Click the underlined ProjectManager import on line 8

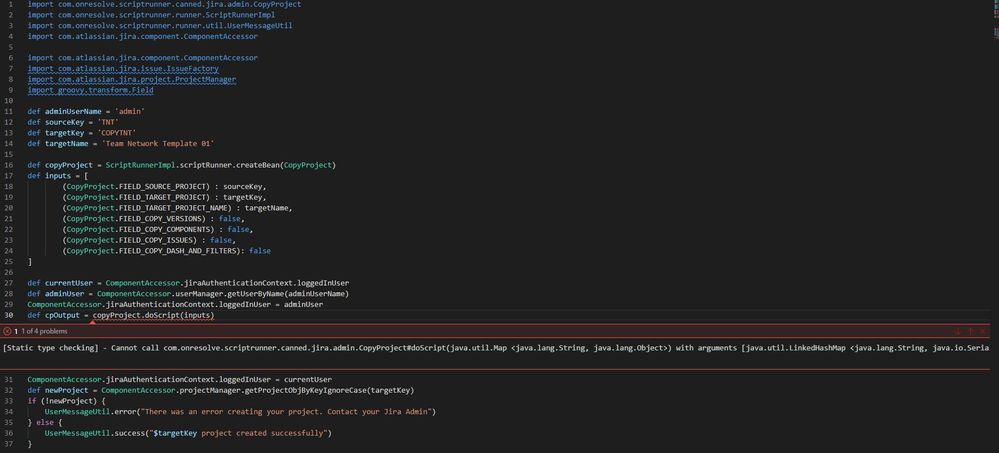(132, 80)
